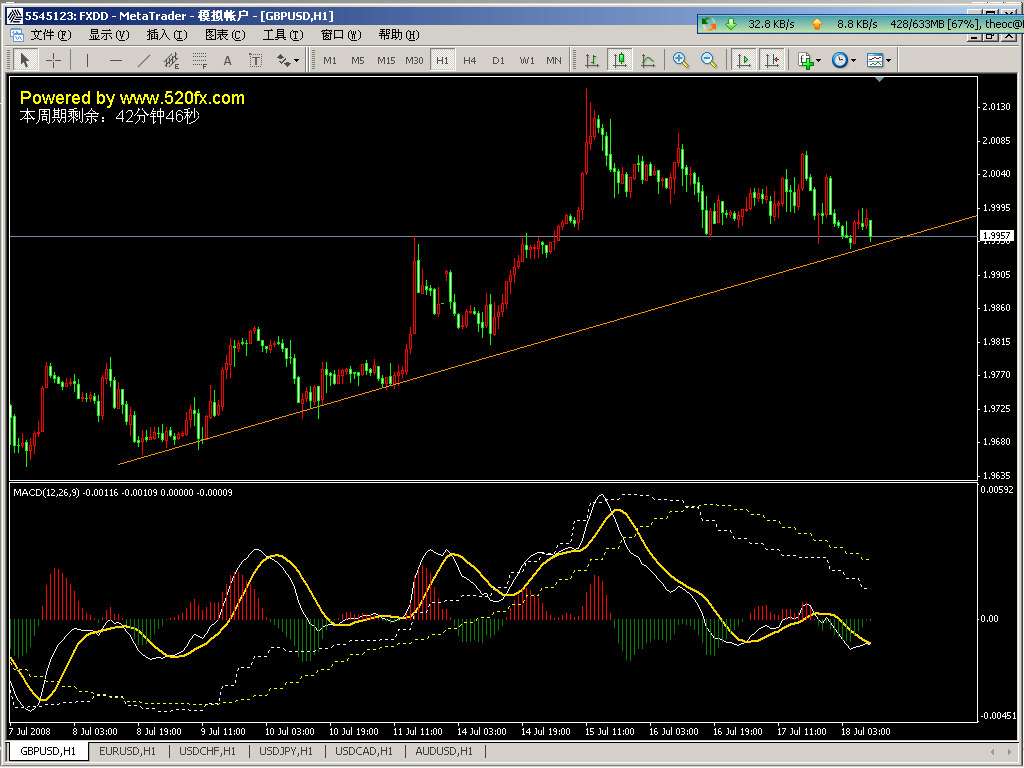Click the 1.9957 current price label
The height and width of the screenshot is (768, 1024).
pyautogui.click(x=997, y=236)
